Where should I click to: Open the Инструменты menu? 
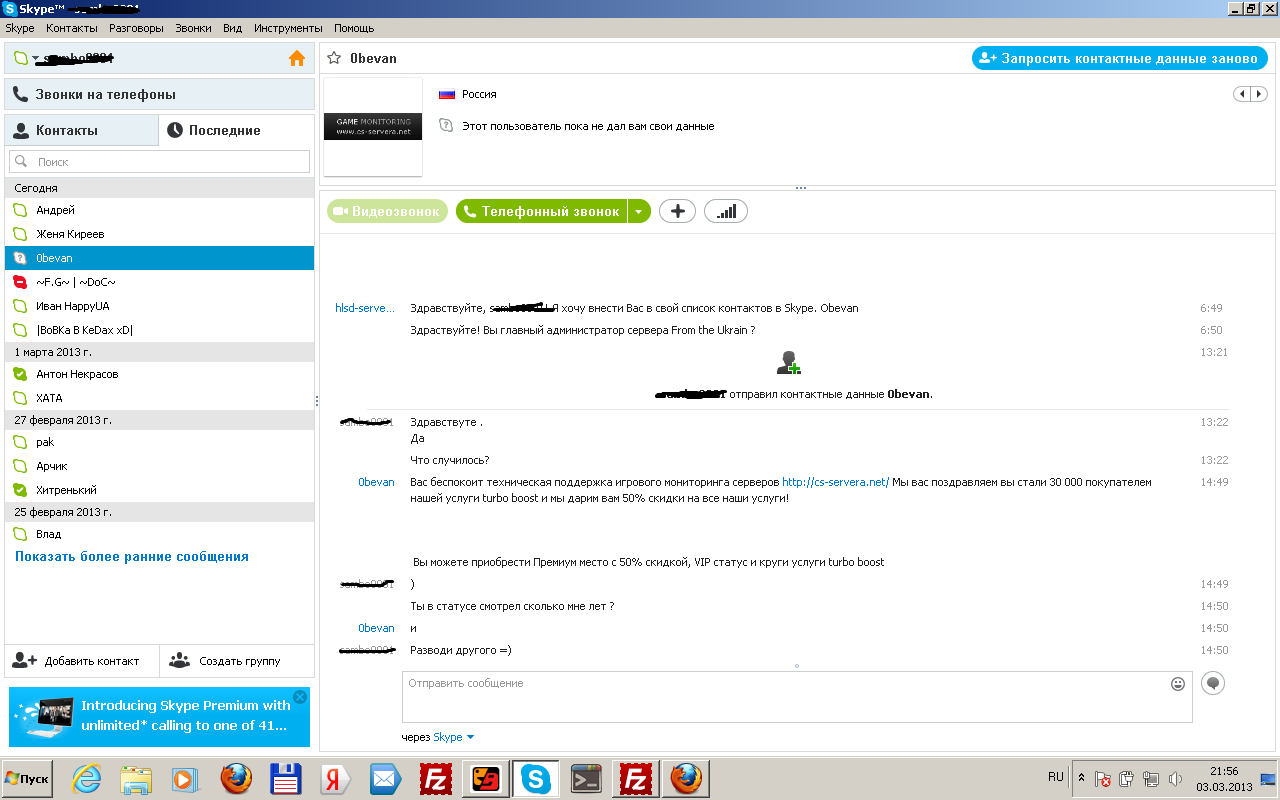[288, 28]
